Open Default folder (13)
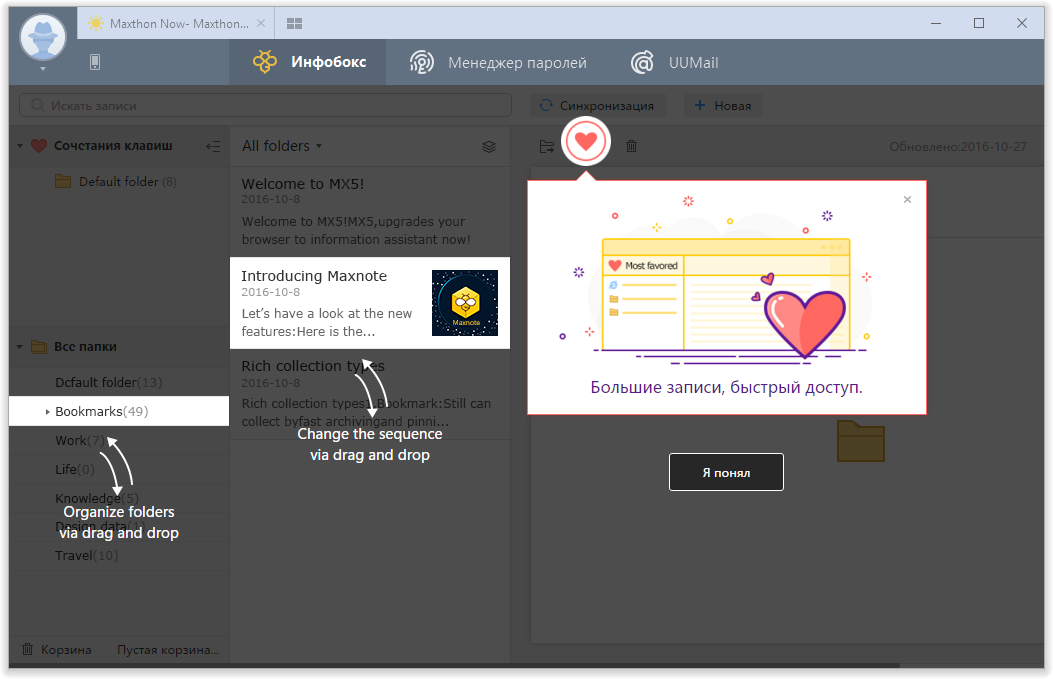 point(109,382)
